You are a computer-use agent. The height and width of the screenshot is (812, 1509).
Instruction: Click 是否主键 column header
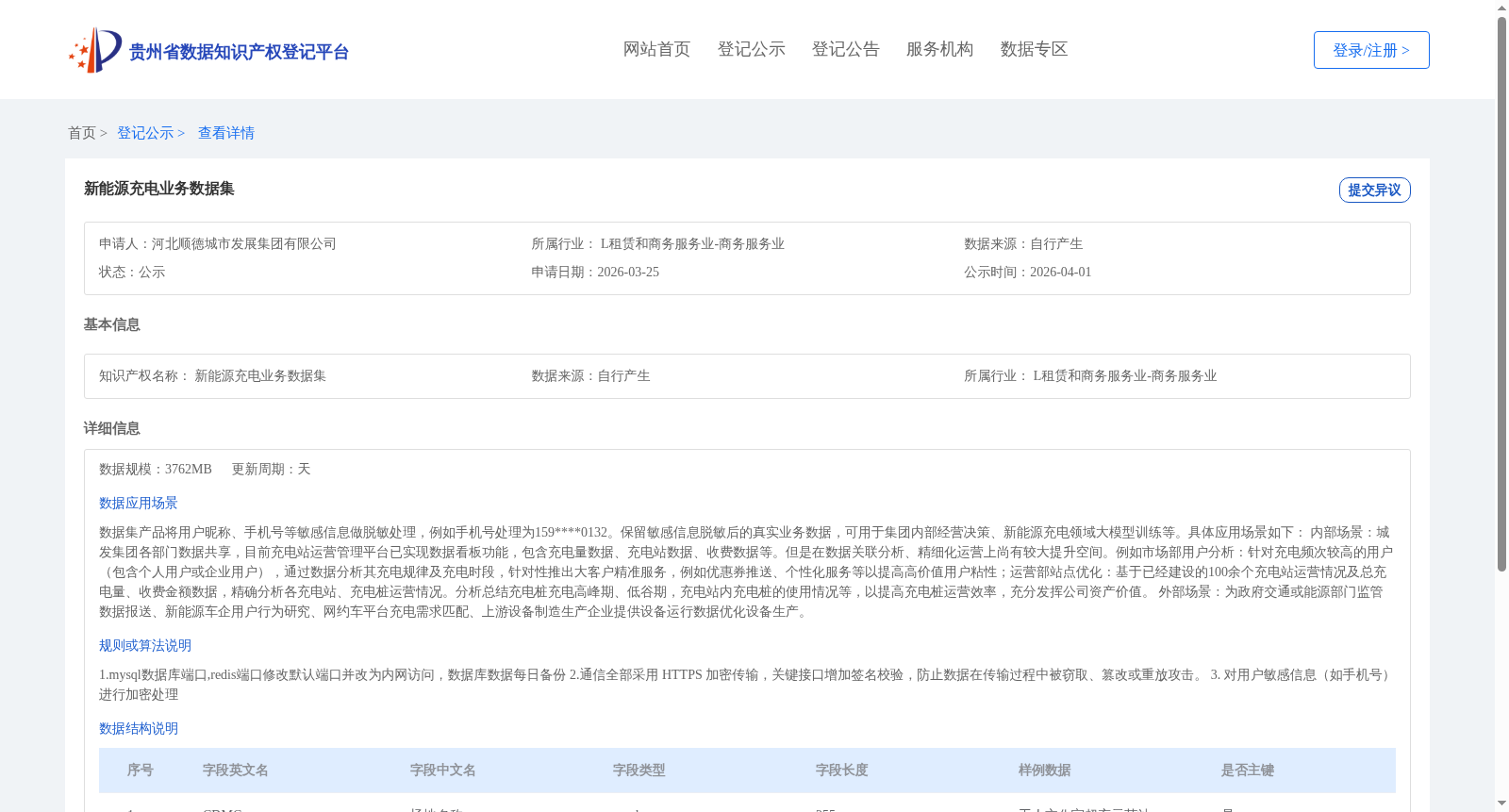click(x=1248, y=771)
